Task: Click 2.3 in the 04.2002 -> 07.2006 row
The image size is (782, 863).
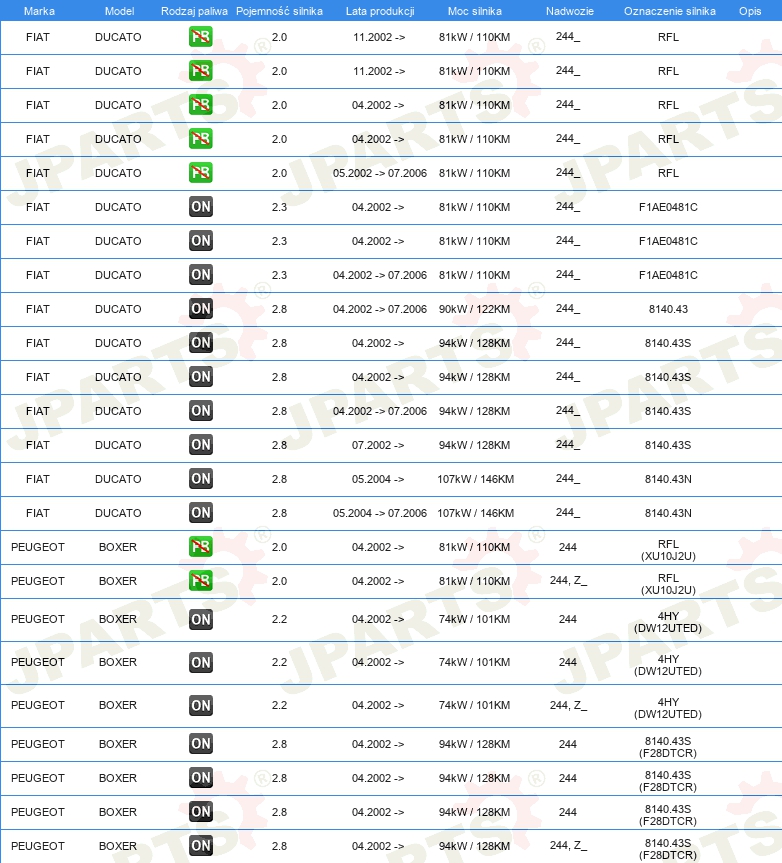Action: coord(280,275)
